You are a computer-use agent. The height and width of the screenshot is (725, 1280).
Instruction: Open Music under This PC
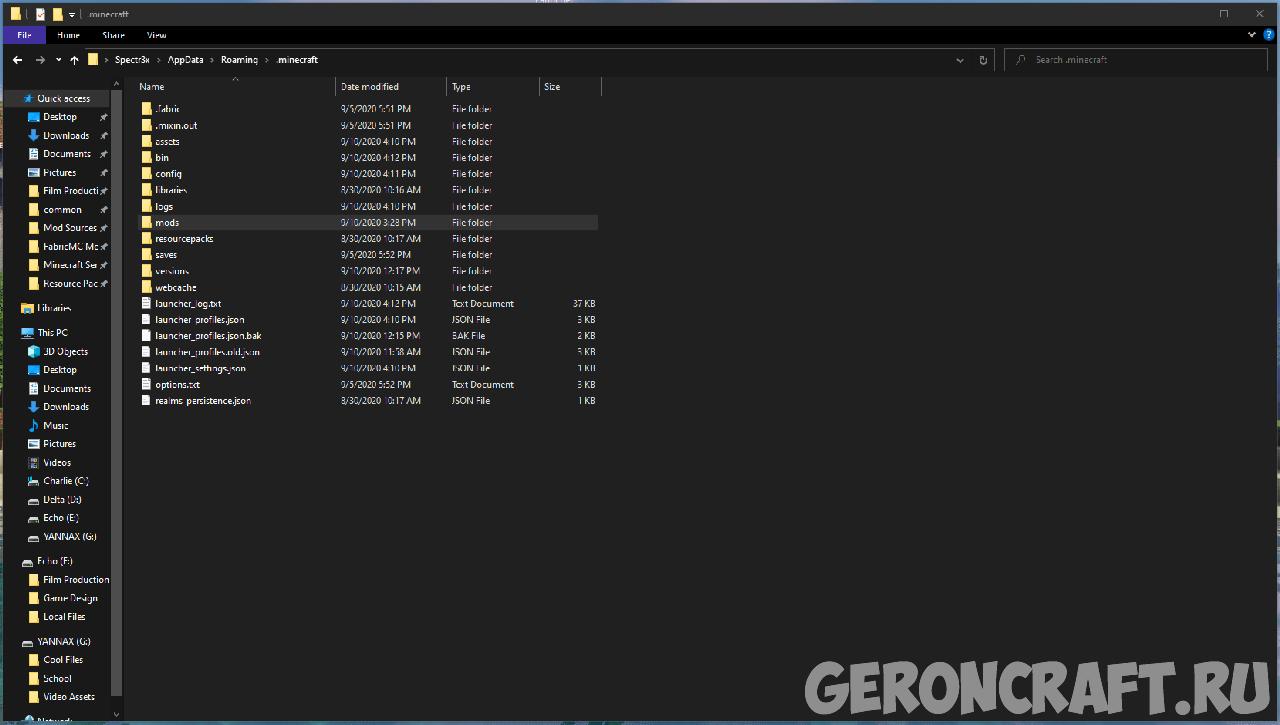click(56, 426)
